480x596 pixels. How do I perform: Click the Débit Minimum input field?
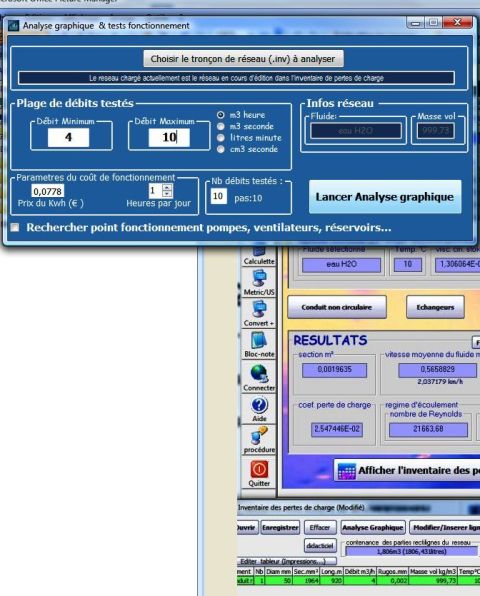(68, 137)
